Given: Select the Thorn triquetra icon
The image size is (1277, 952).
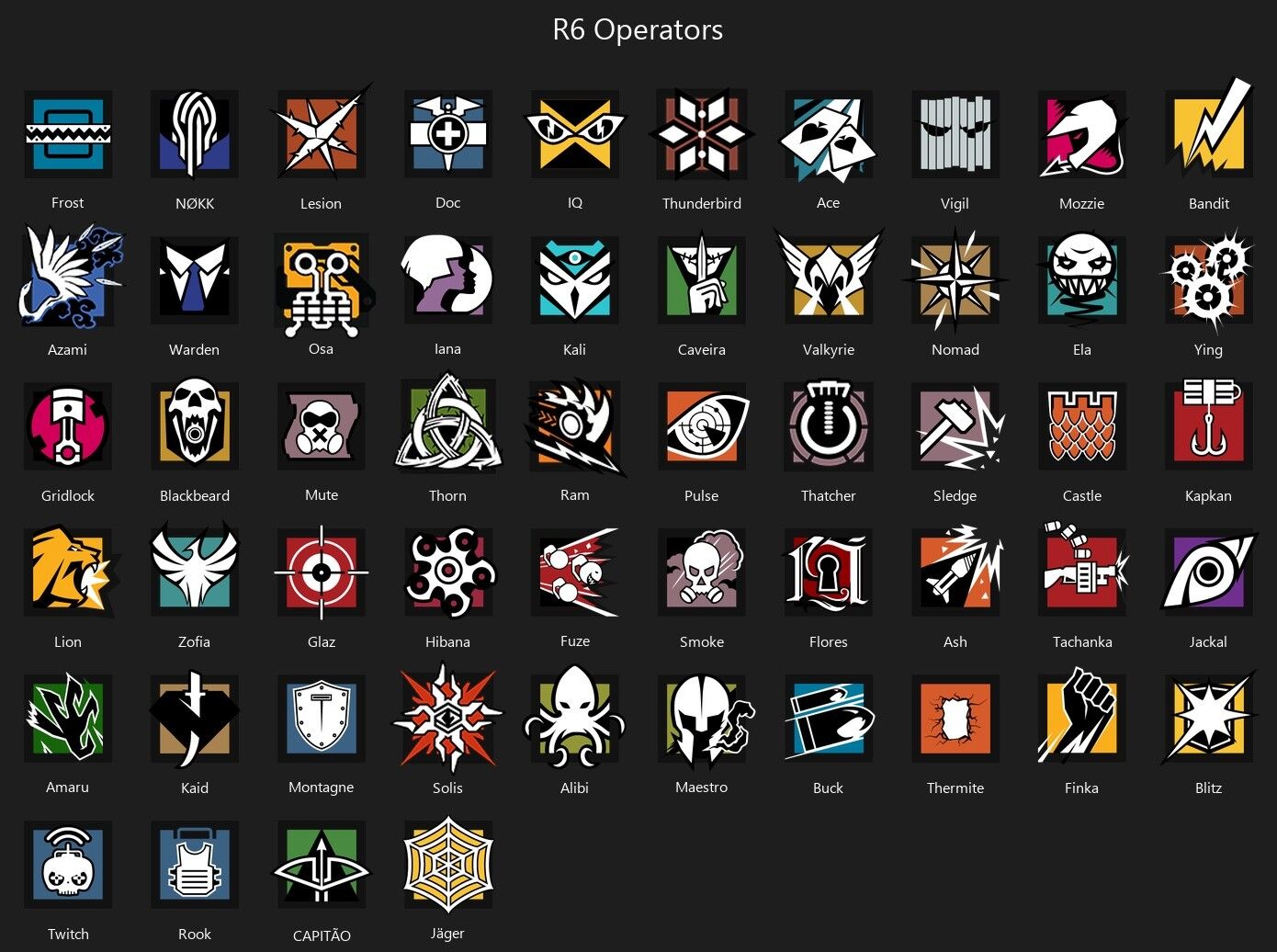Looking at the screenshot, I should point(448,423).
